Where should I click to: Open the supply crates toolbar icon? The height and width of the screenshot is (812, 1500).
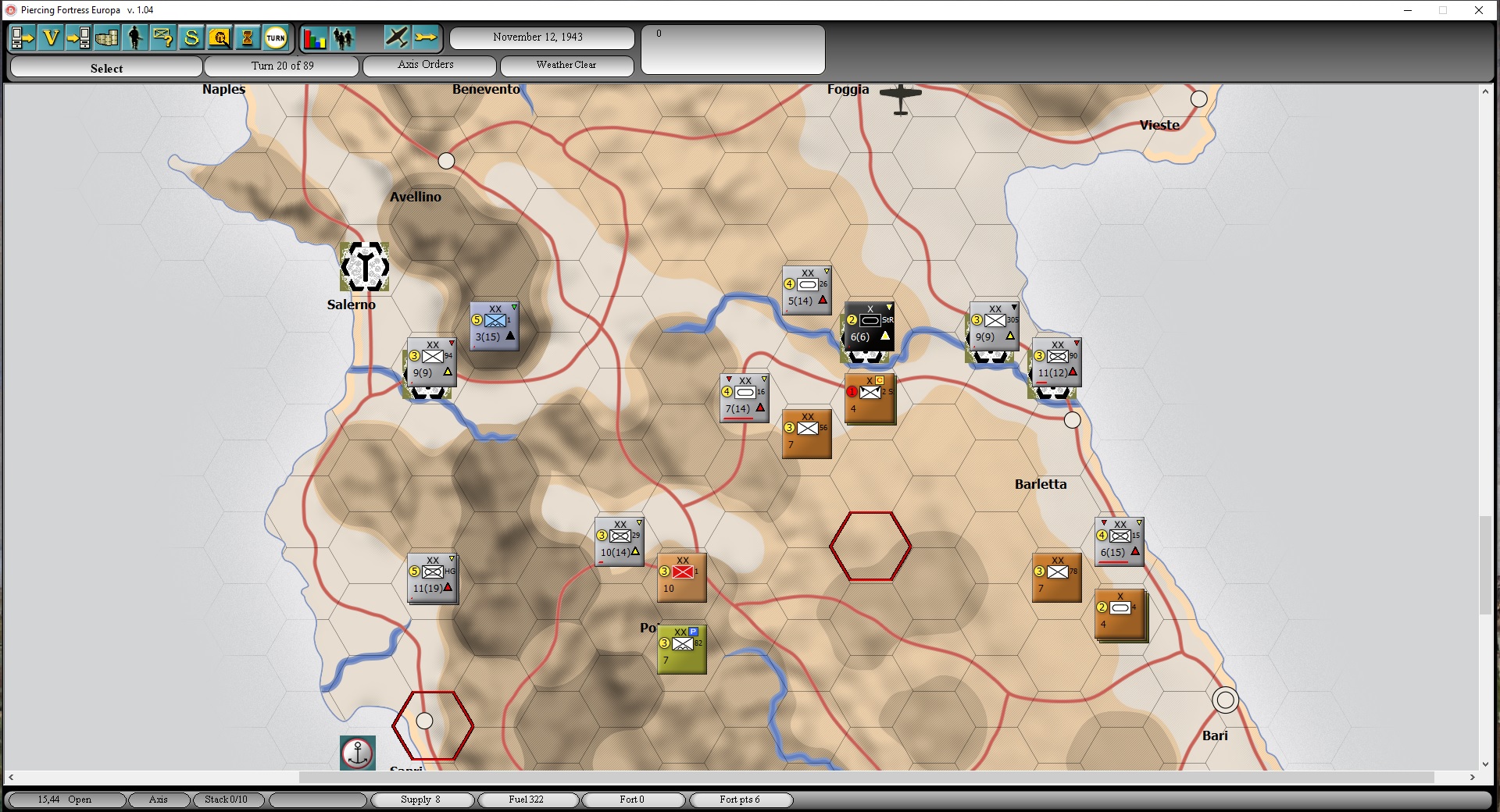(x=106, y=37)
